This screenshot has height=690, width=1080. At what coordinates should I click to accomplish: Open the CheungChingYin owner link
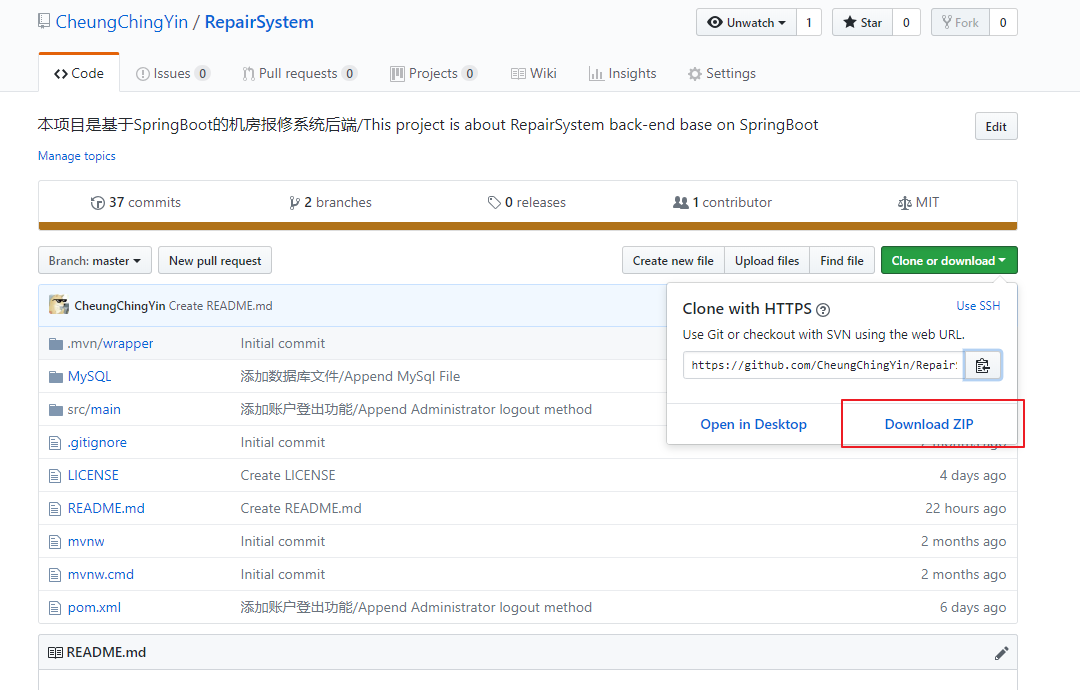coord(122,22)
